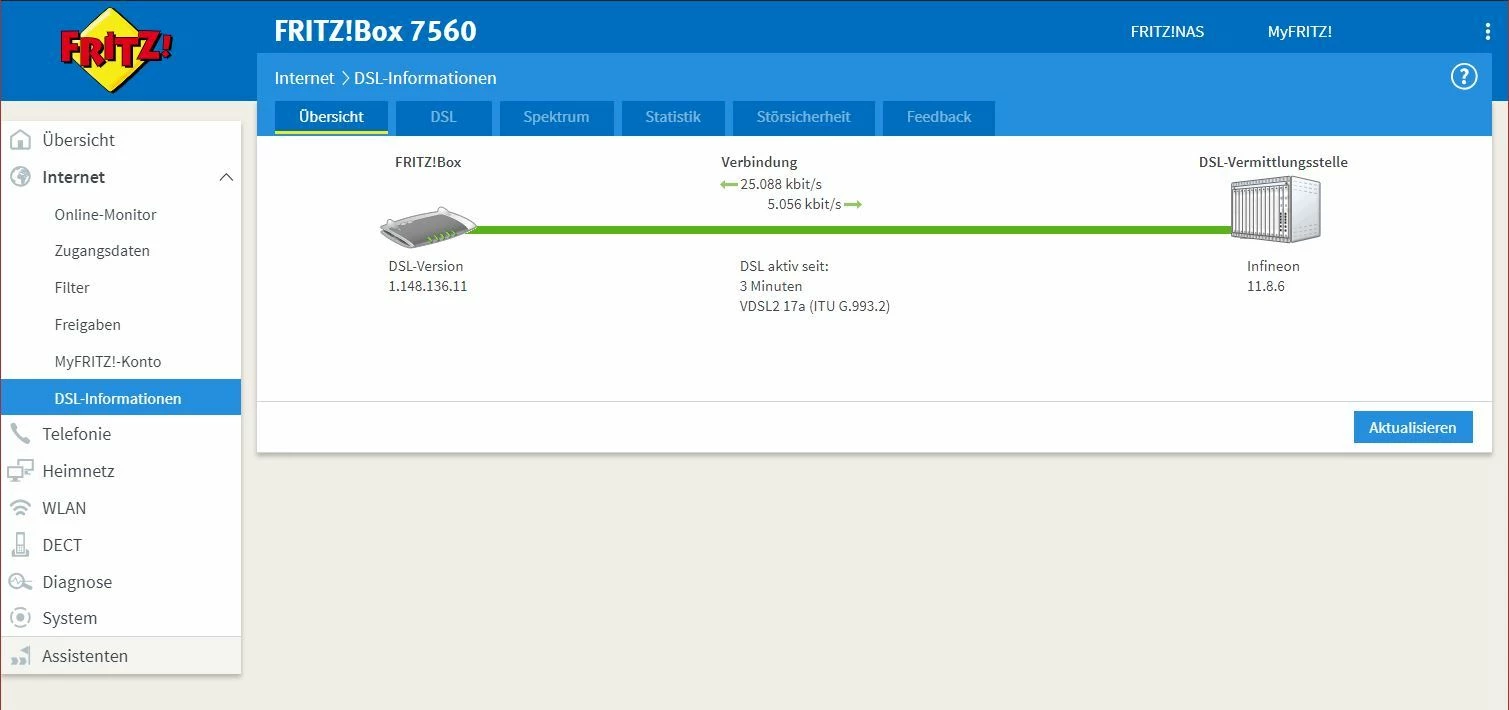Select DSL-Informationen in the sidebar
1509x710 pixels.
coord(121,397)
